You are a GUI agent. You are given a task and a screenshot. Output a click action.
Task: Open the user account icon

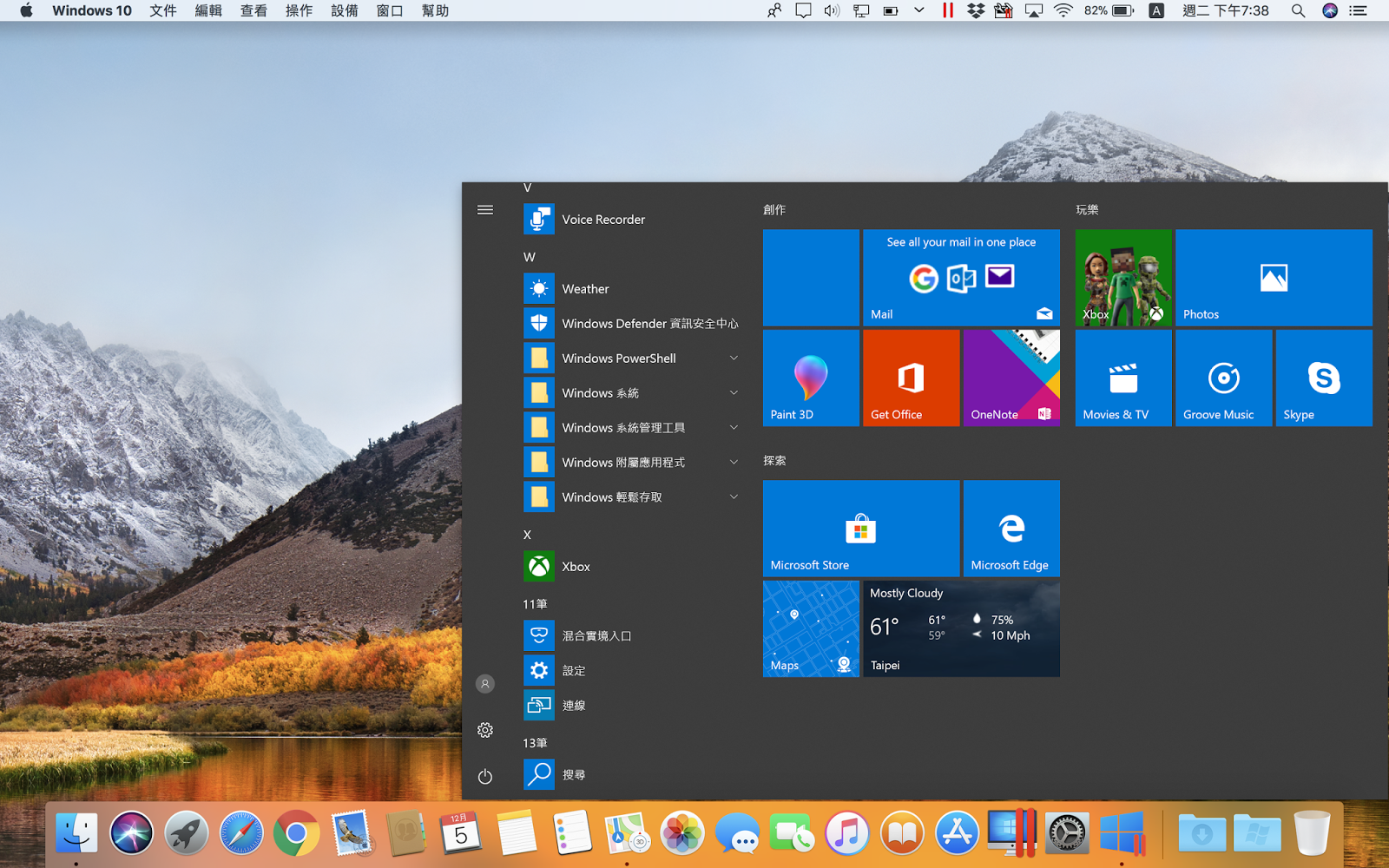click(485, 684)
